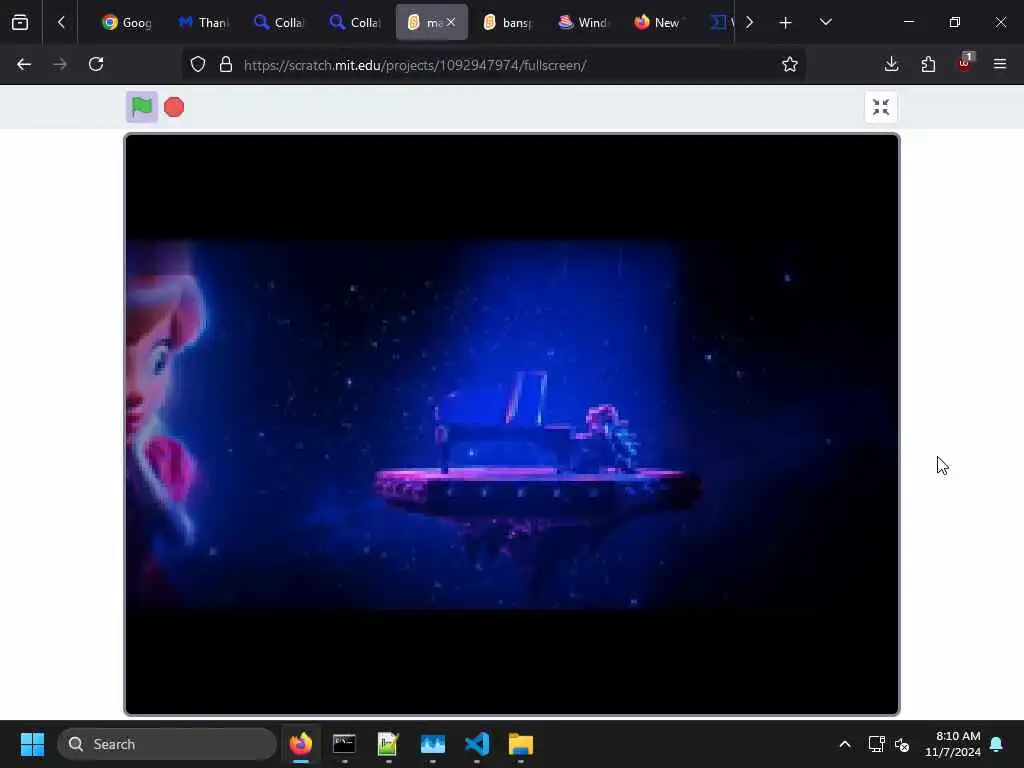View site security padlock info
This screenshot has height=768, width=1024.
pyautogui.click(x=226, y=65)
